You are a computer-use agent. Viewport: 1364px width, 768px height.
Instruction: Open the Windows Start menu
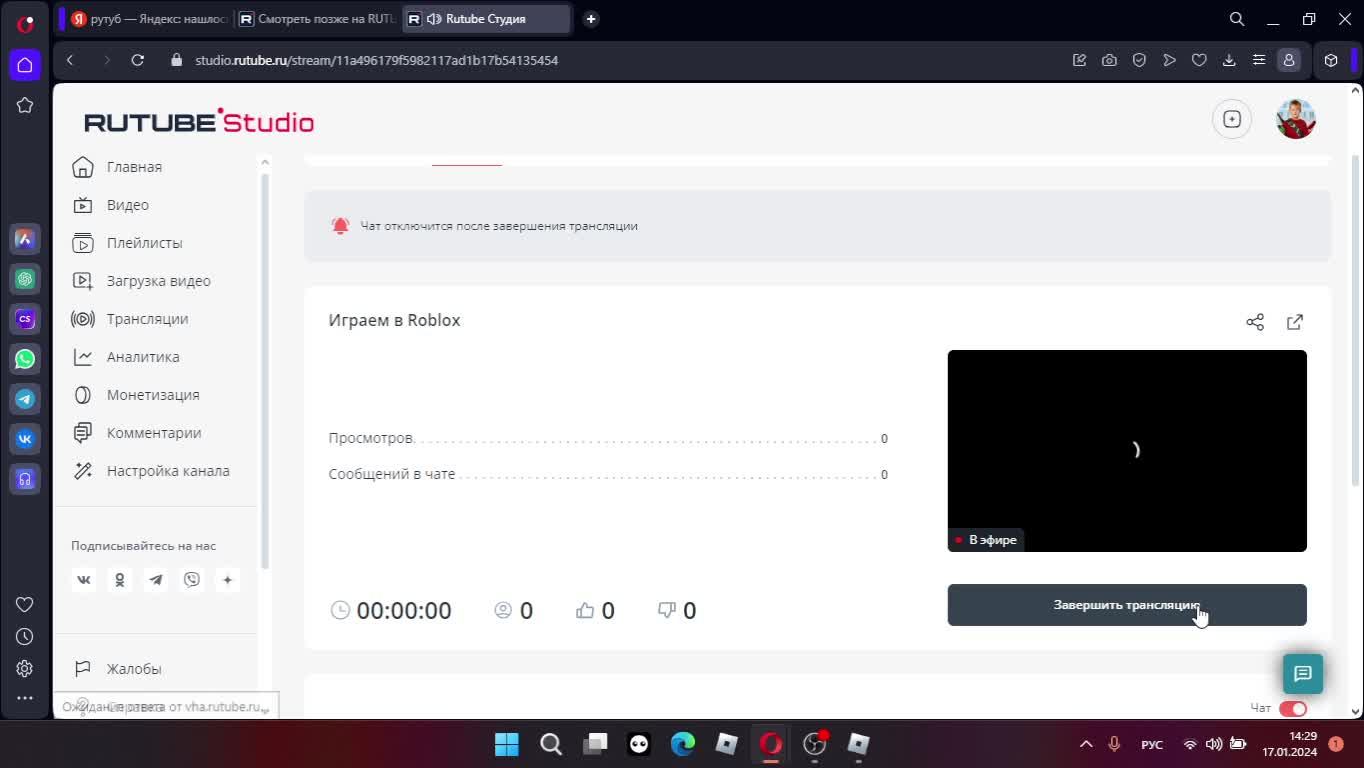click(x=507, y=744)
